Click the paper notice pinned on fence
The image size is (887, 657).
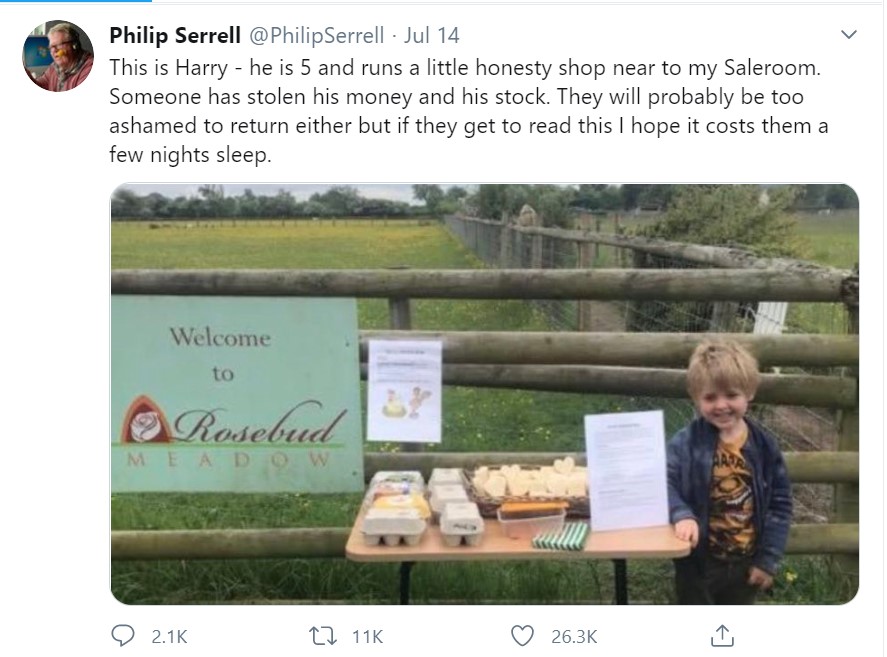(404, 390)
